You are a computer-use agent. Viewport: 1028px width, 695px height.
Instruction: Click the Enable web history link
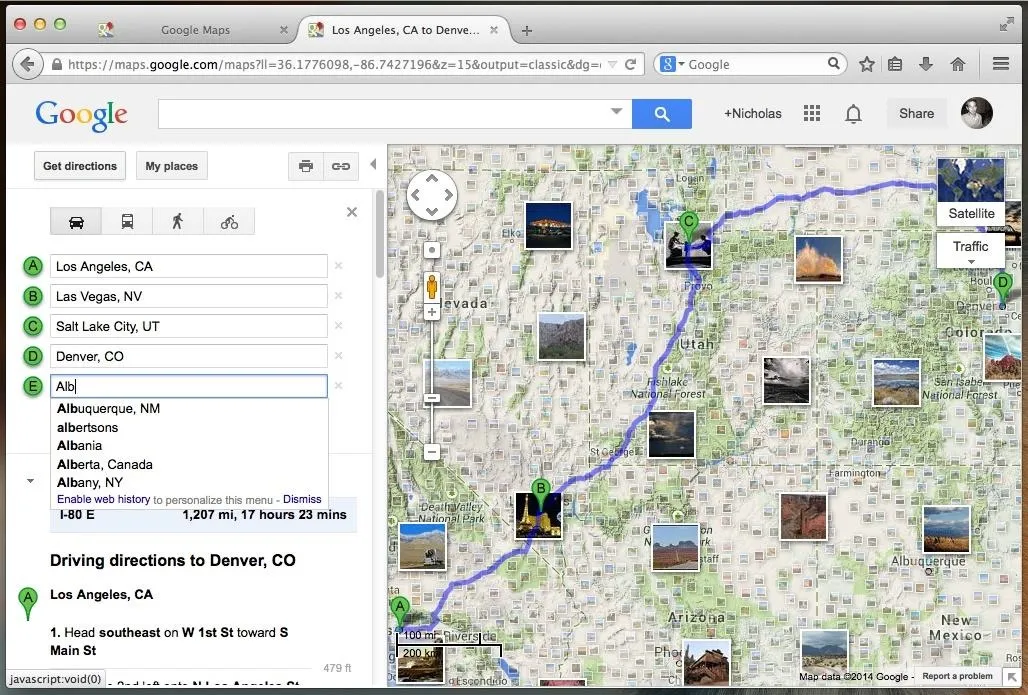click(104, 499)
